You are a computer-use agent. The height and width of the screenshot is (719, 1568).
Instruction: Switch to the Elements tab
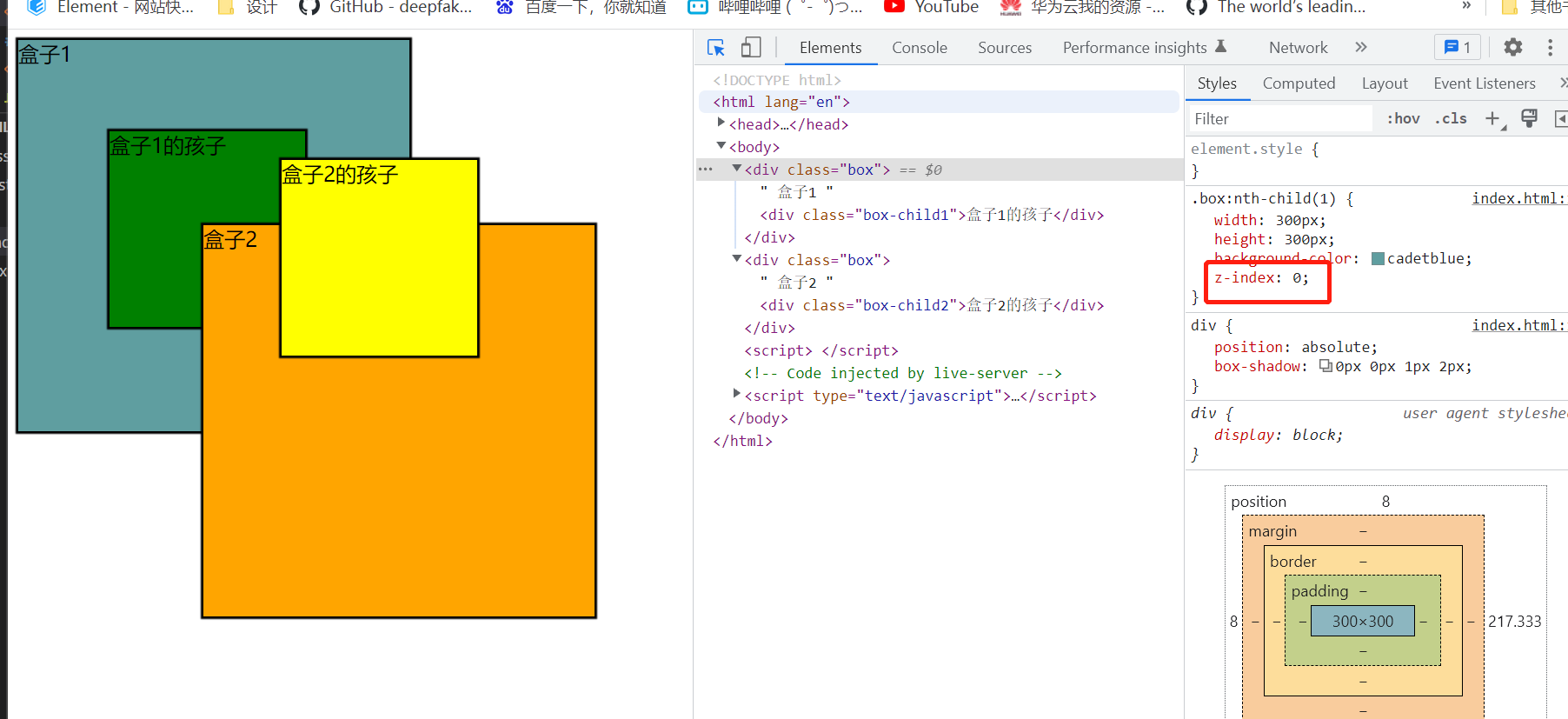tap(830, 48)
